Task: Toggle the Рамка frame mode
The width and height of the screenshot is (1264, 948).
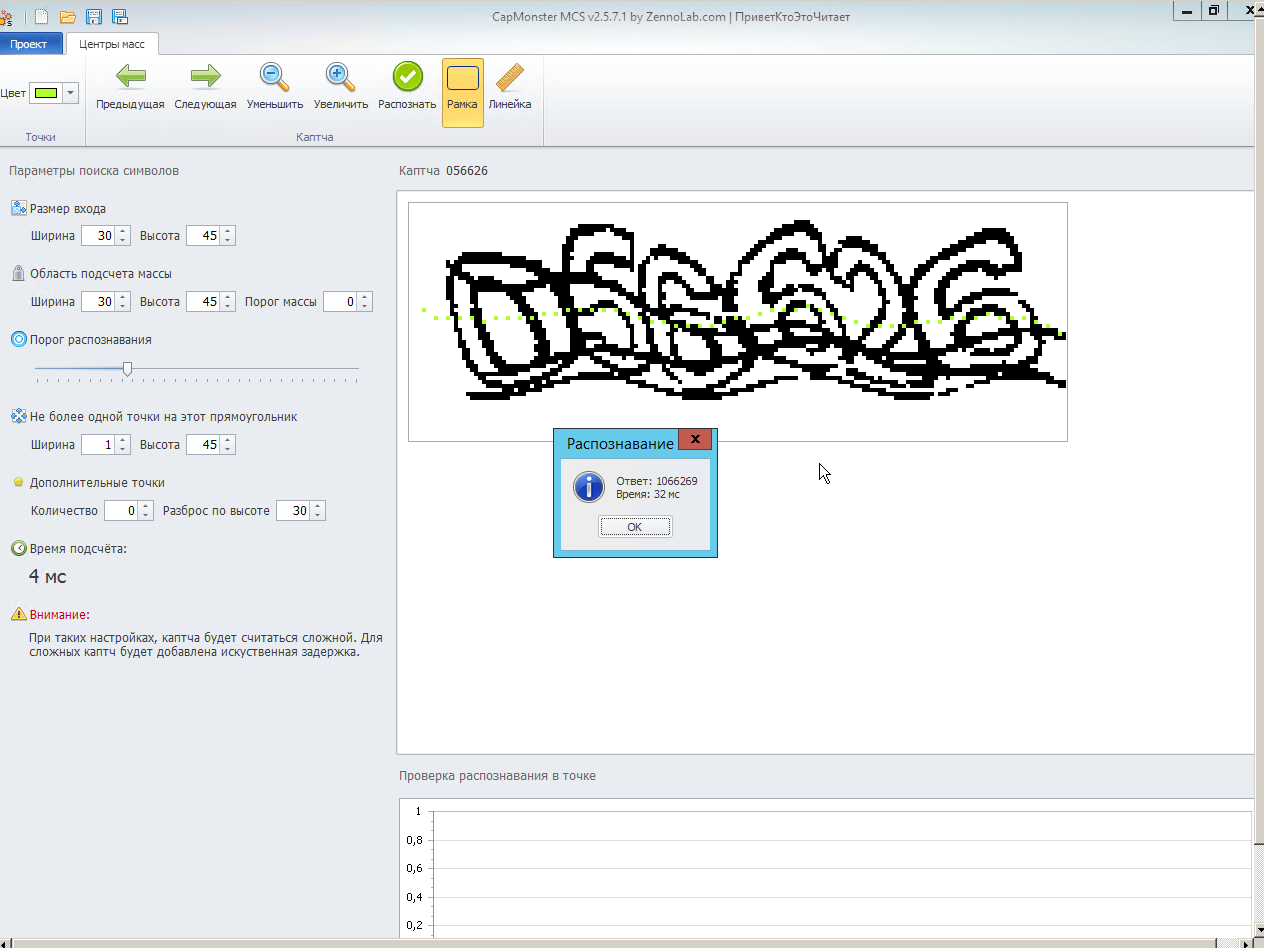Action: [x=462, y=88]
